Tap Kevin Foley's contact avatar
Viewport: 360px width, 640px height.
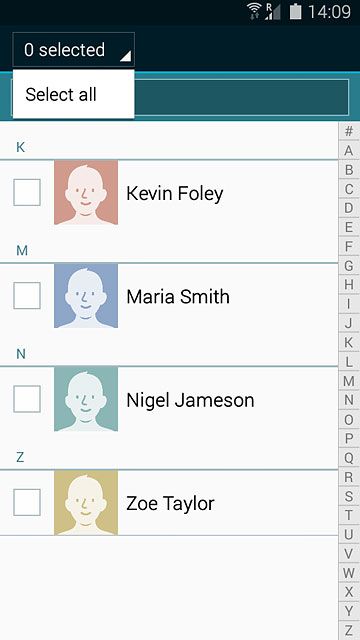click(86, 192)
